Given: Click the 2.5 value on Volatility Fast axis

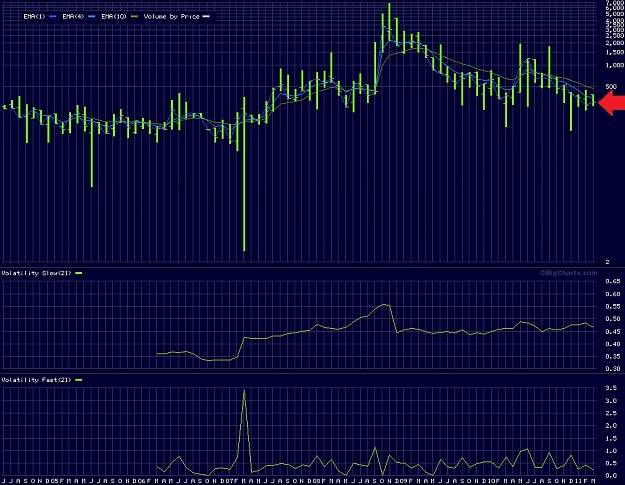Looking at the screenshot, I should pos(611,413).
